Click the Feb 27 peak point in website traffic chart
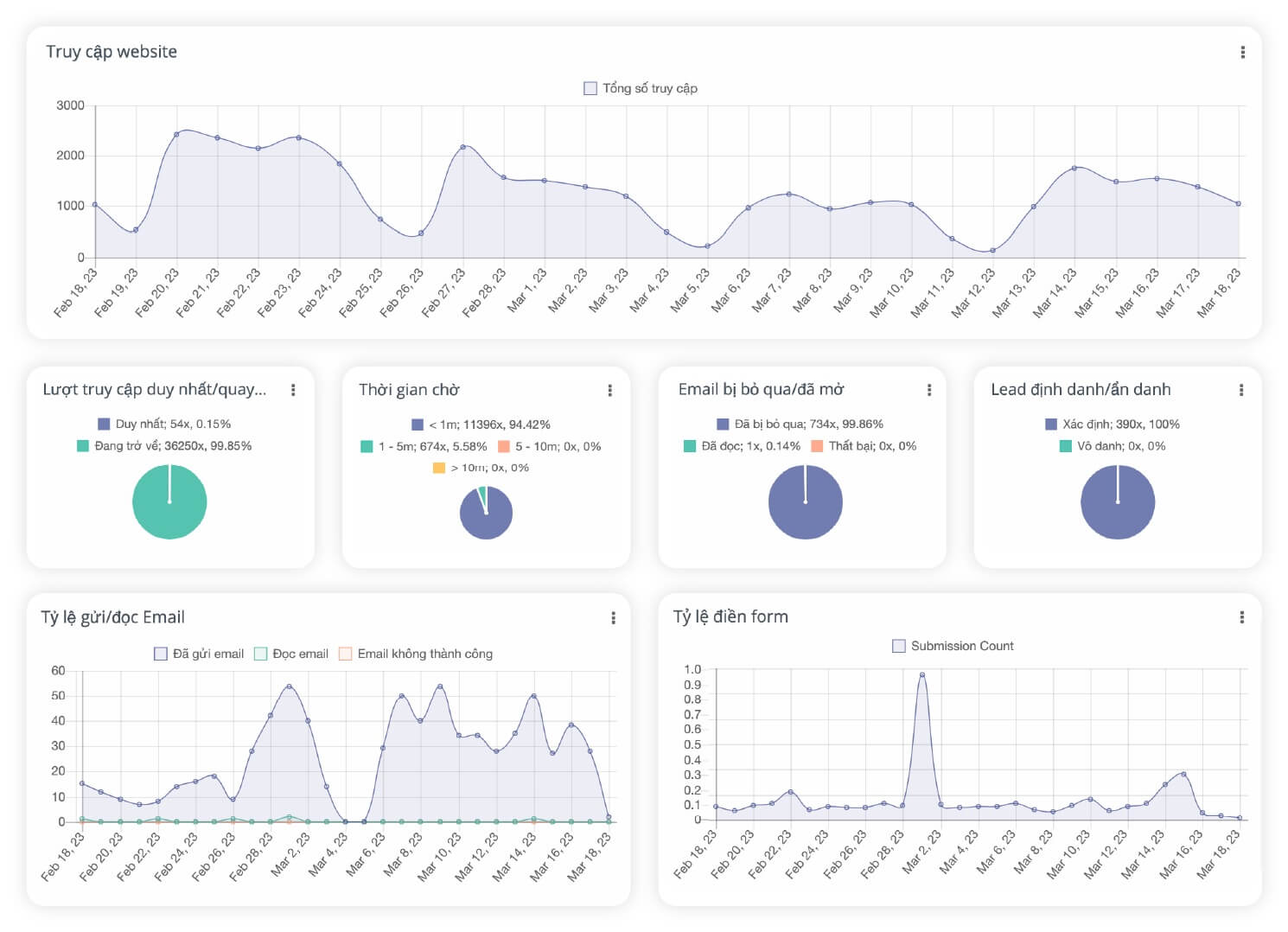This screenshot has width=1288, height=932. pyautogui.click(x=463, y=147)
